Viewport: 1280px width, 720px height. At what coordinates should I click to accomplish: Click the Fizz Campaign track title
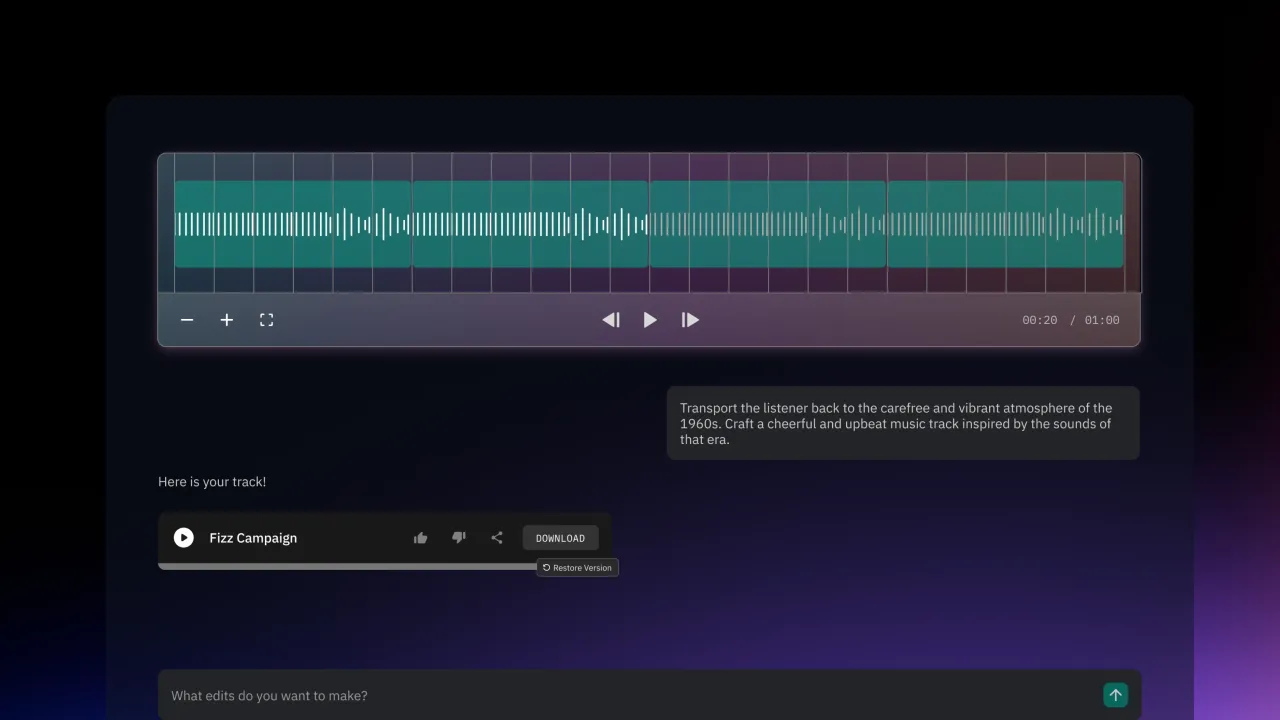(253, 538)
